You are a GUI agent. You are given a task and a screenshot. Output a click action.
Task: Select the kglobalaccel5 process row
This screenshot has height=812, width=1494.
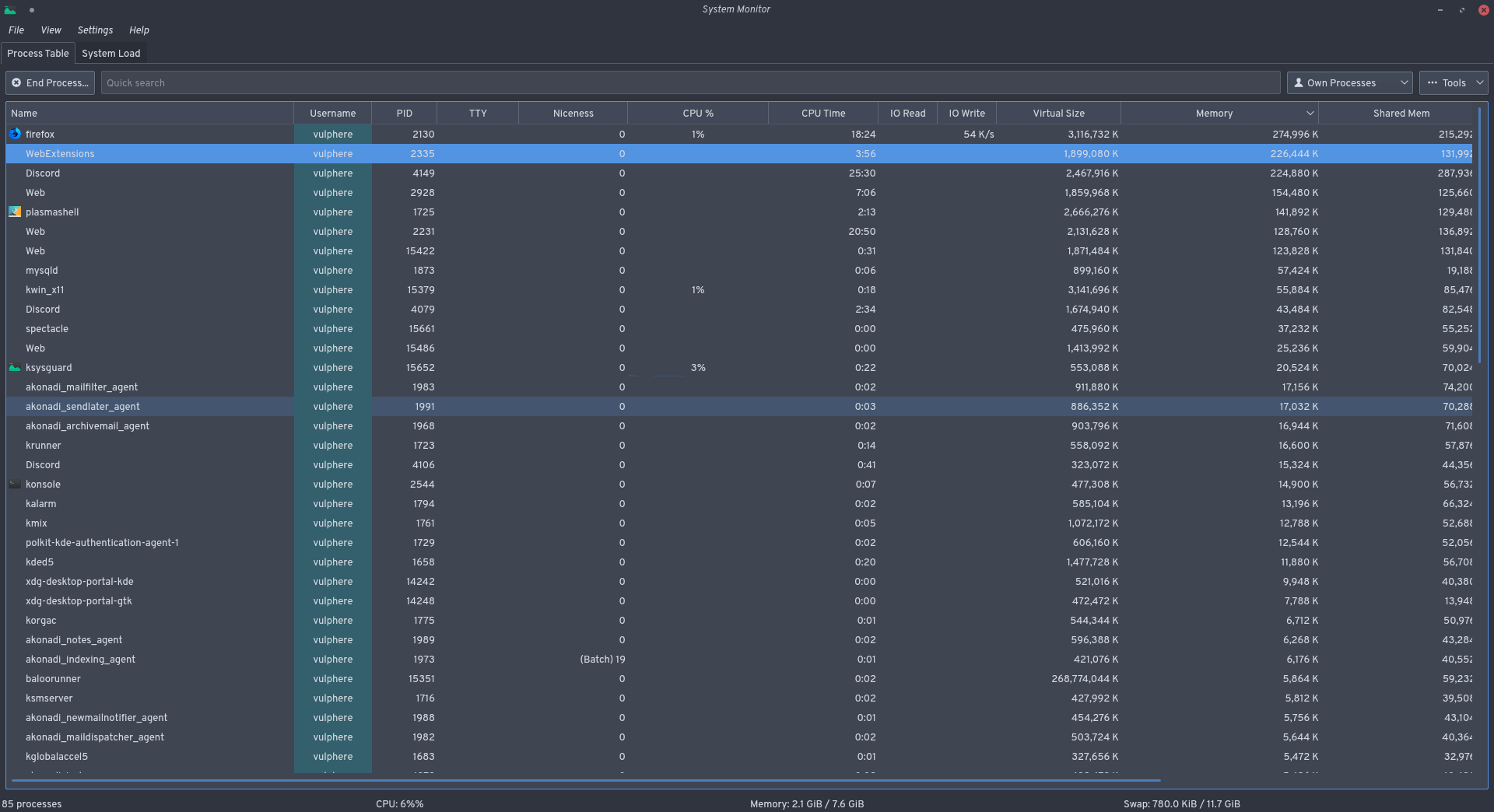(741, 756)
